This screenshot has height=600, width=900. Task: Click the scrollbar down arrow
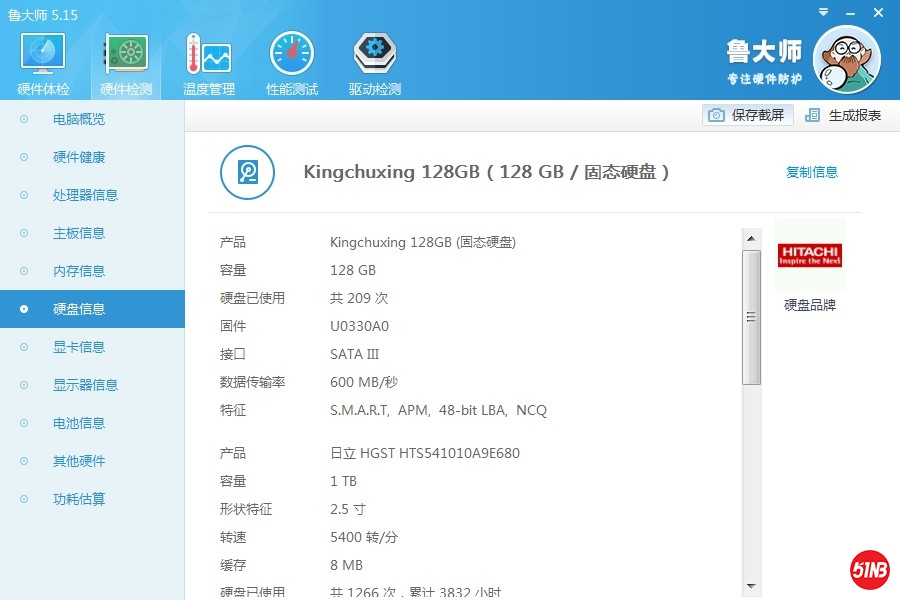click(x=751, y=586)
